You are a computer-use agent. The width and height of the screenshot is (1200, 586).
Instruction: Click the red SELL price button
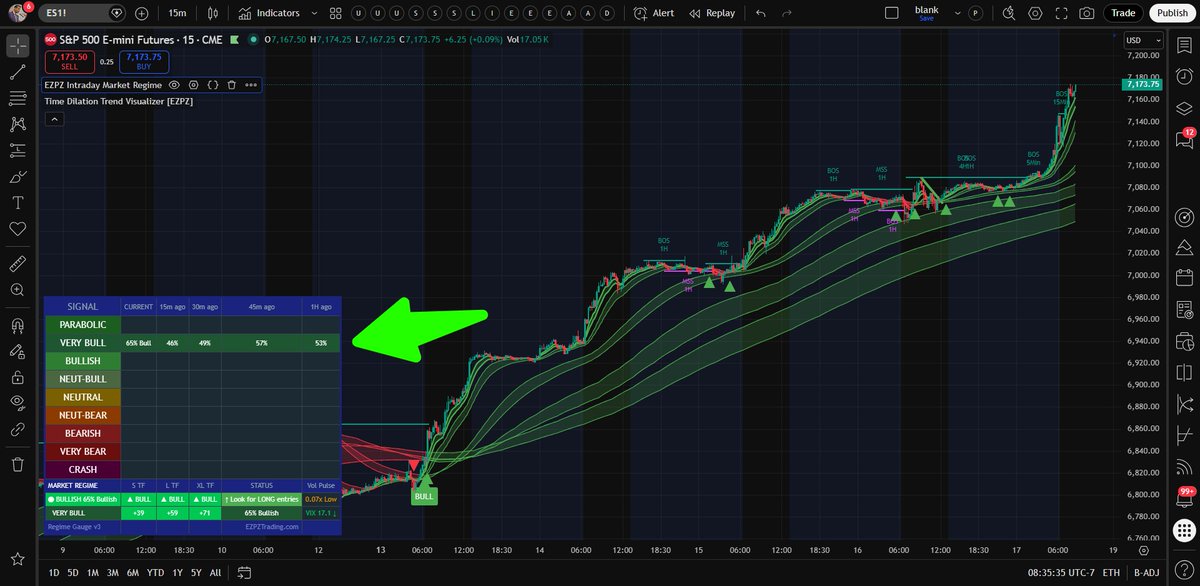click(x=69, y=61)
